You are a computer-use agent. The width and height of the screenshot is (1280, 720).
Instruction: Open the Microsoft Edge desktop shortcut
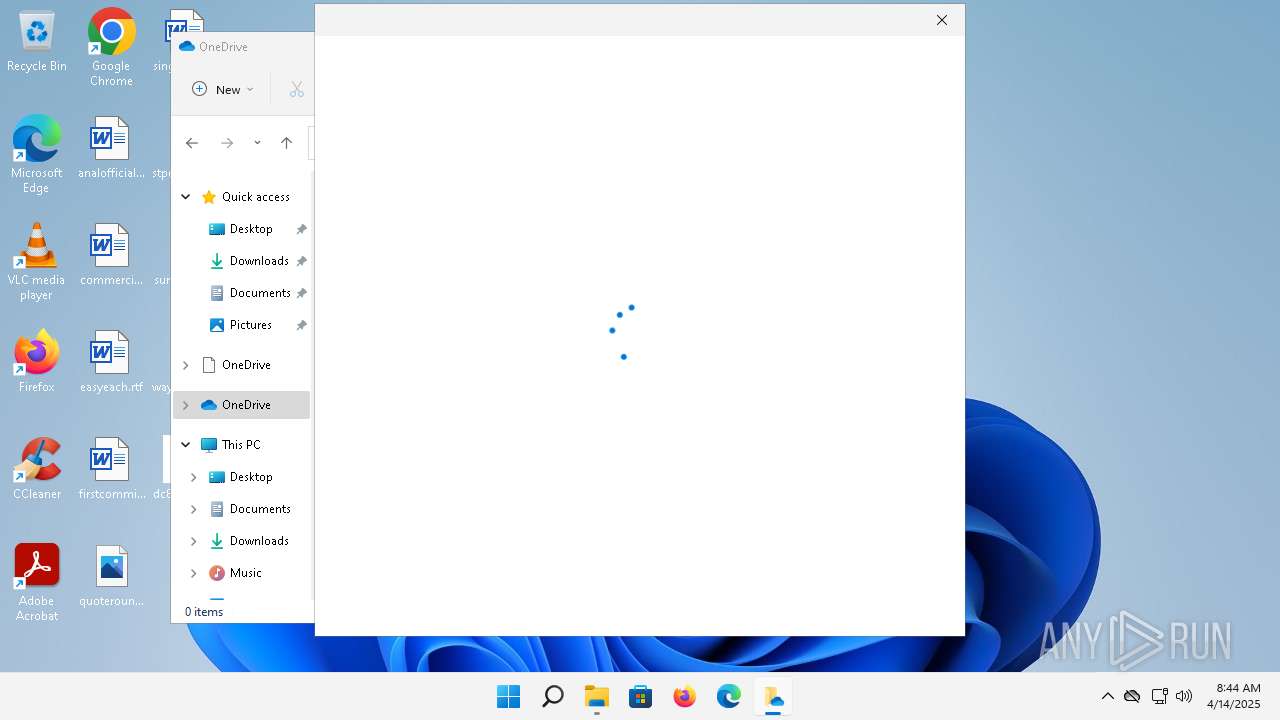[x=37, y=155]
